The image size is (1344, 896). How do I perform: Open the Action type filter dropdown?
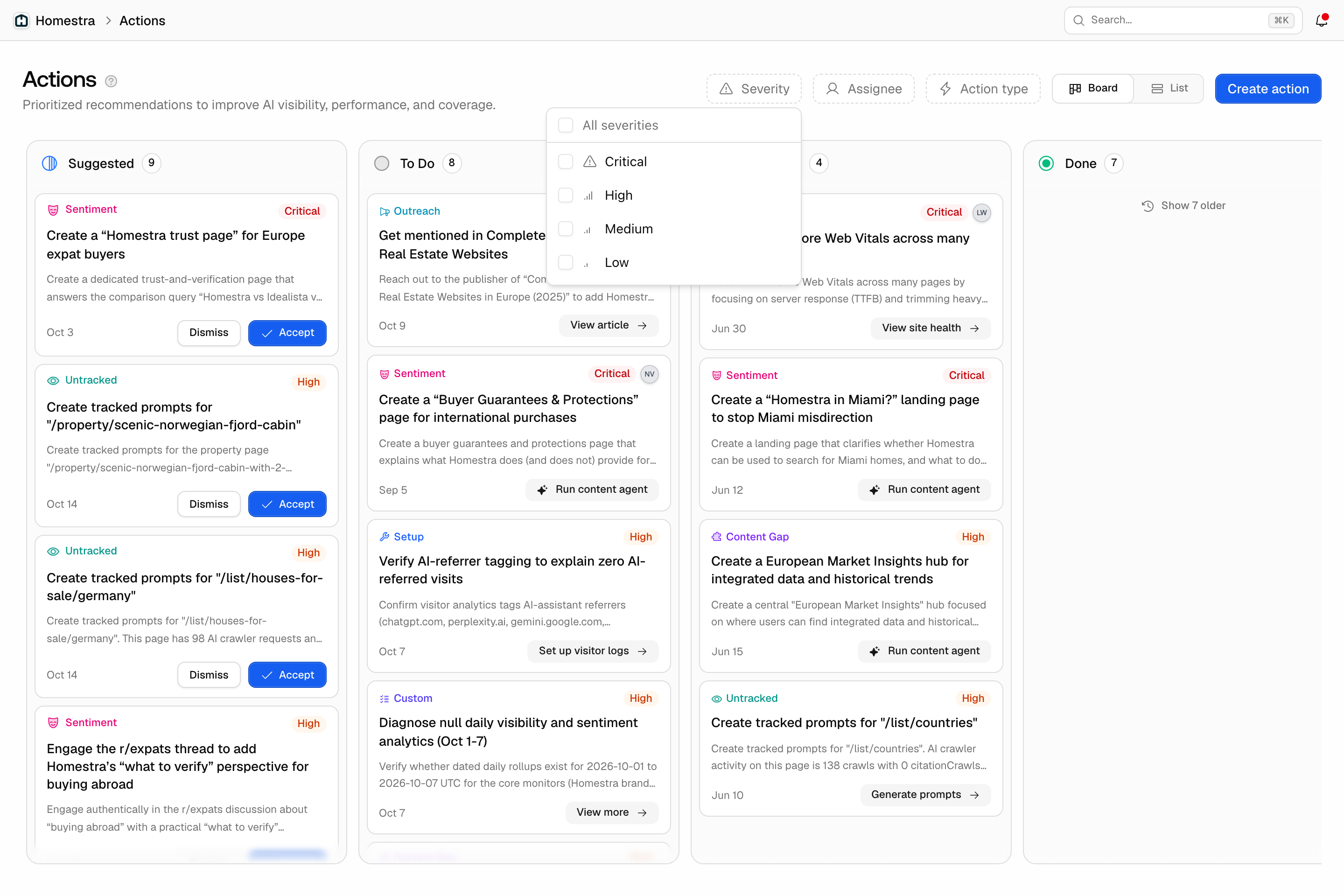[983, 89]
